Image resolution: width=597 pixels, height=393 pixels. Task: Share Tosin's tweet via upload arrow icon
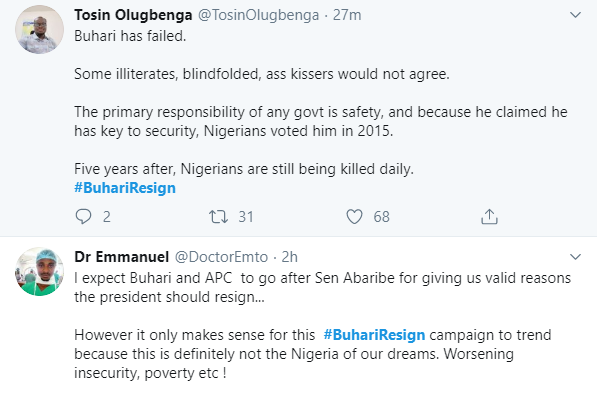click(x=489, y=216)
